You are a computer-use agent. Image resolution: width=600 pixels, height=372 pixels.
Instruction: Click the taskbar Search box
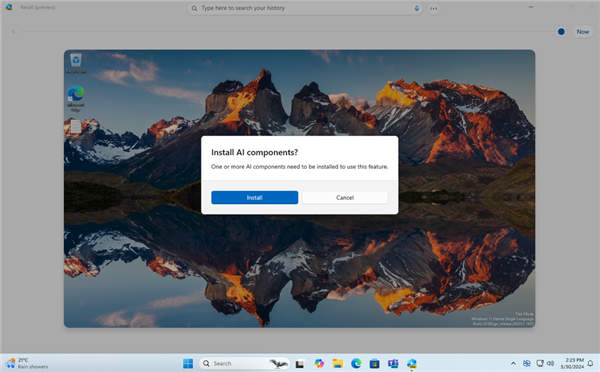pyautogui.click(x=244, y=363)
